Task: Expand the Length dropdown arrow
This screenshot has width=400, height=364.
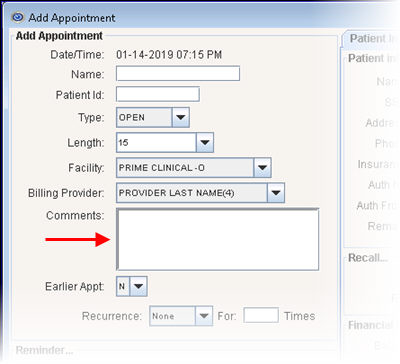Action: point(205,142)
